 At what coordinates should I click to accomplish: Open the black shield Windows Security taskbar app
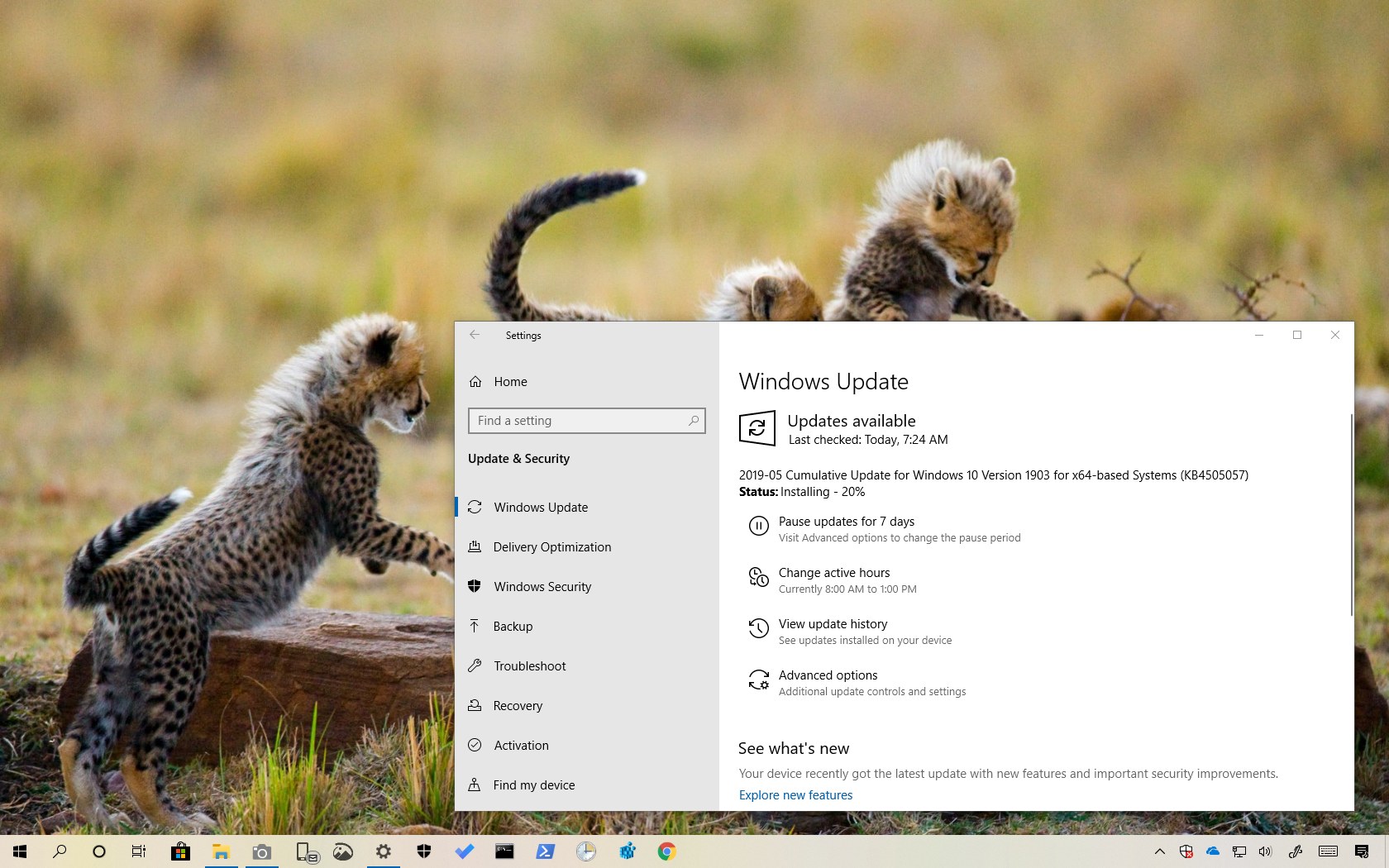point(424,851)
